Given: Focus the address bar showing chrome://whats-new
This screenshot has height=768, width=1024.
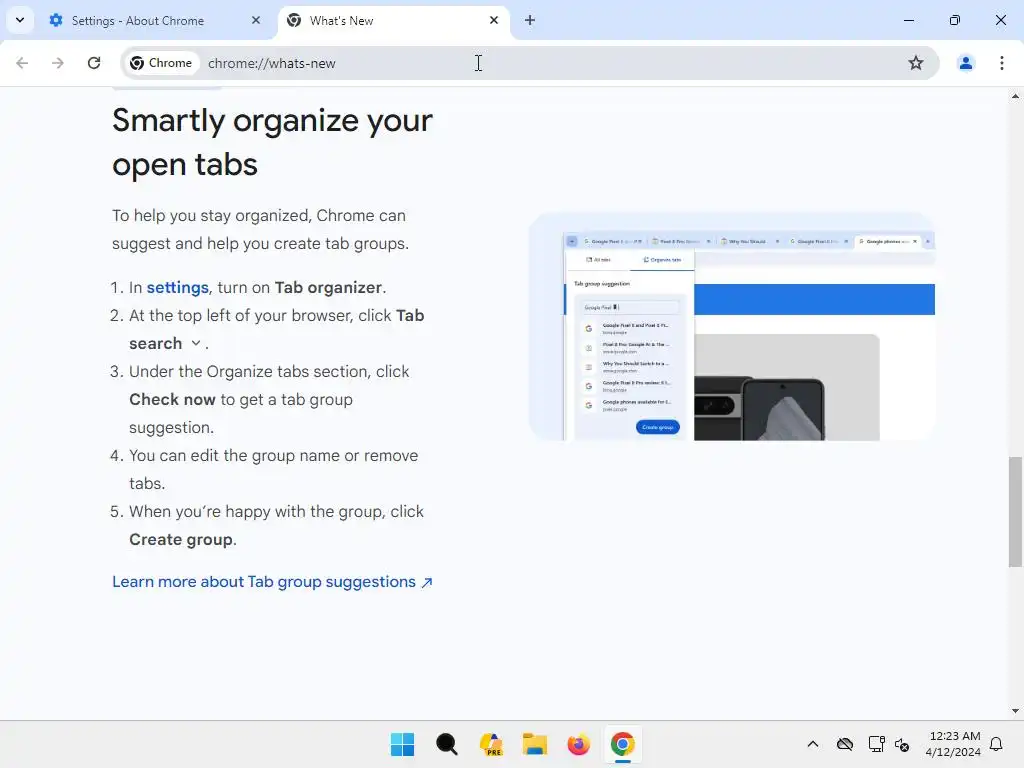Looking at the screenshot, I should (x=529, y=63).
